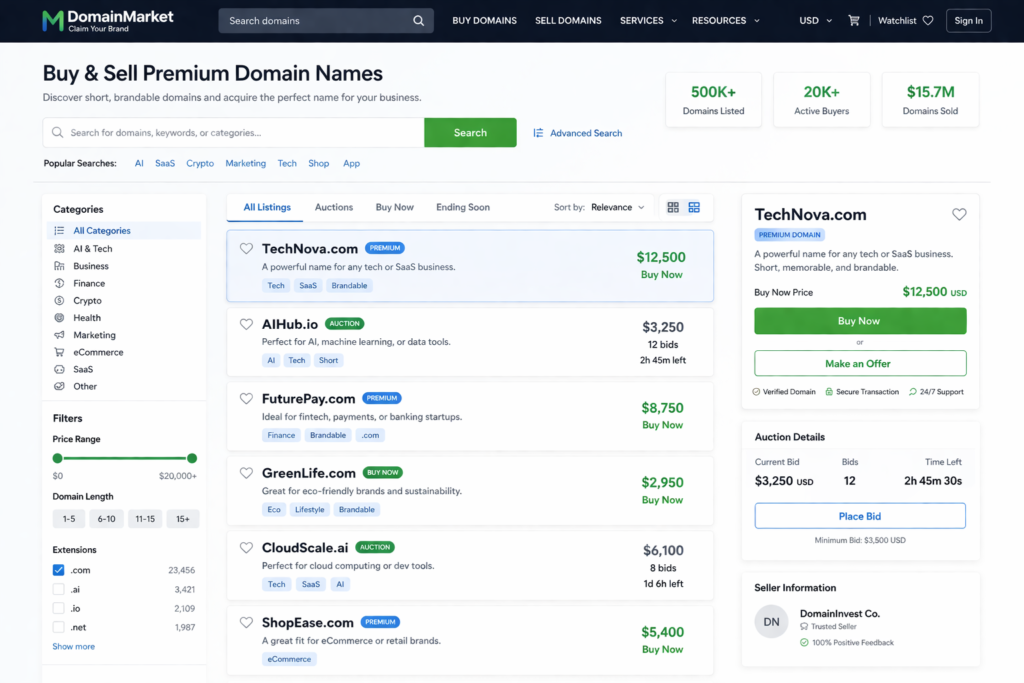Favorite CloudScale.ai with heart icon

tap(246, 547)
